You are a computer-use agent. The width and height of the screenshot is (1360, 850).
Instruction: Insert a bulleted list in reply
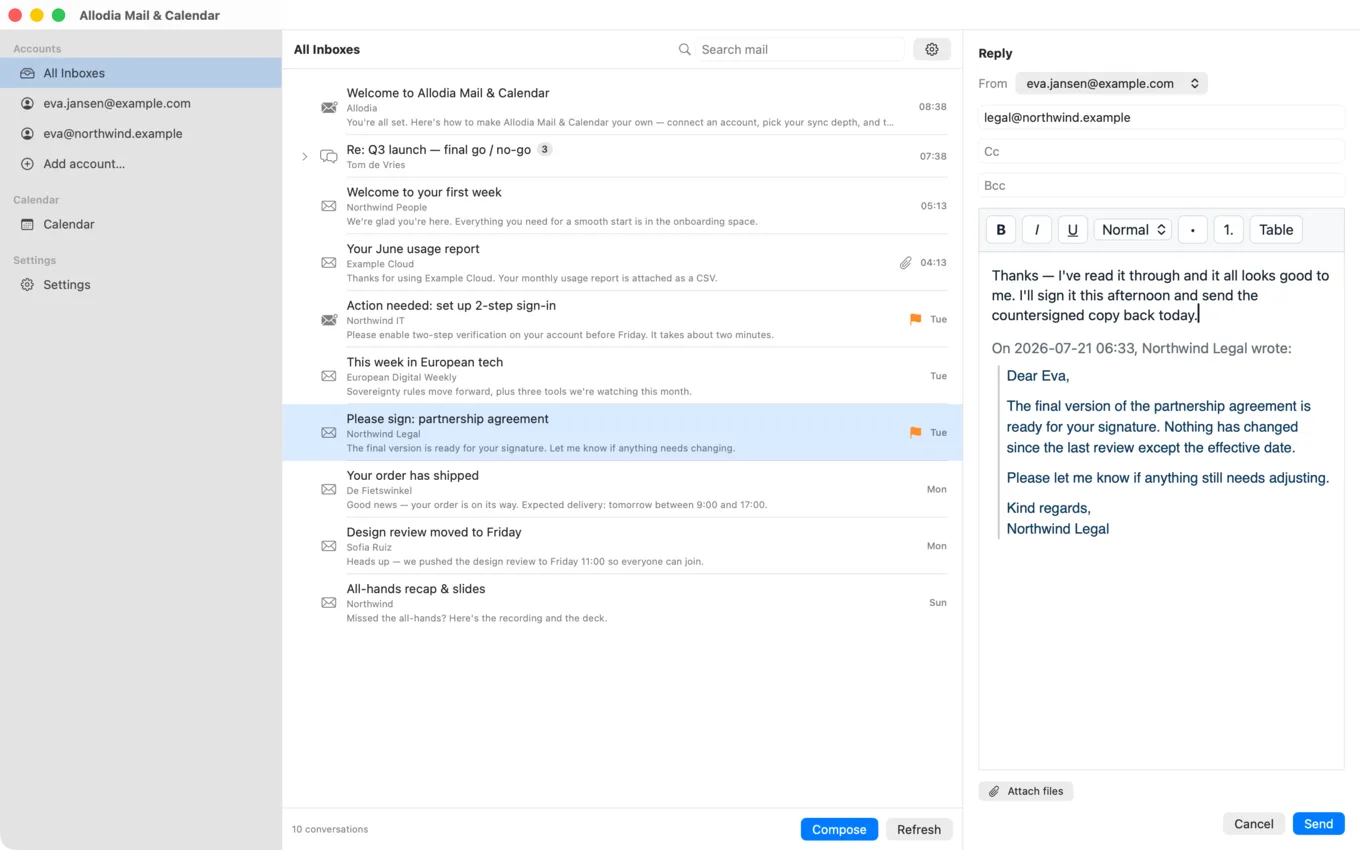coord(1193,230)
